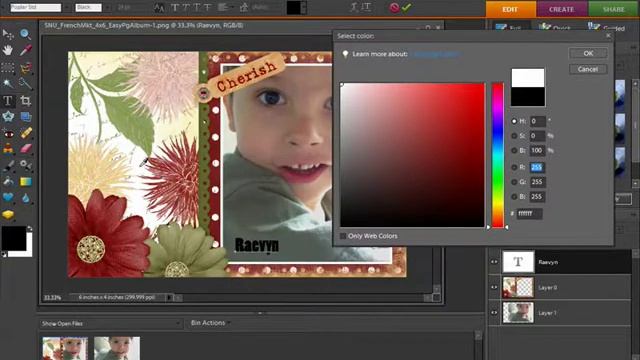Click Cancel in Select color dialog
Viewport: 640px width, 360px height.
pos(588,69)
